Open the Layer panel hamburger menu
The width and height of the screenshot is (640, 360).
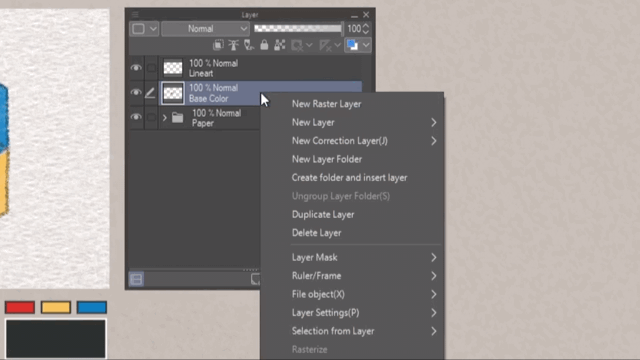click(x=135, y=15)
